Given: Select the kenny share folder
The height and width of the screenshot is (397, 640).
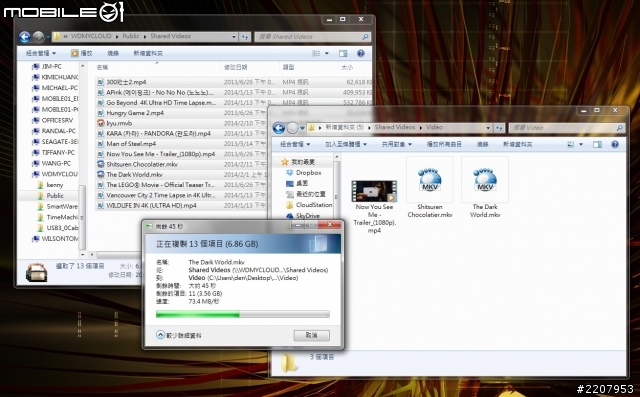Looking at the screenshot, I should click(51, 185).
